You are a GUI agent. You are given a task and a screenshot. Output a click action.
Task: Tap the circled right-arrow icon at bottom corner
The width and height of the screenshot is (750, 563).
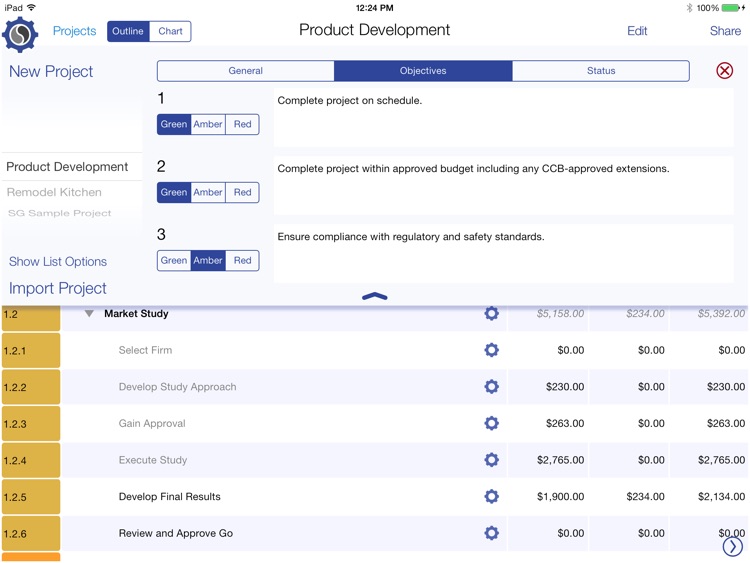click(x=732, y=547)
